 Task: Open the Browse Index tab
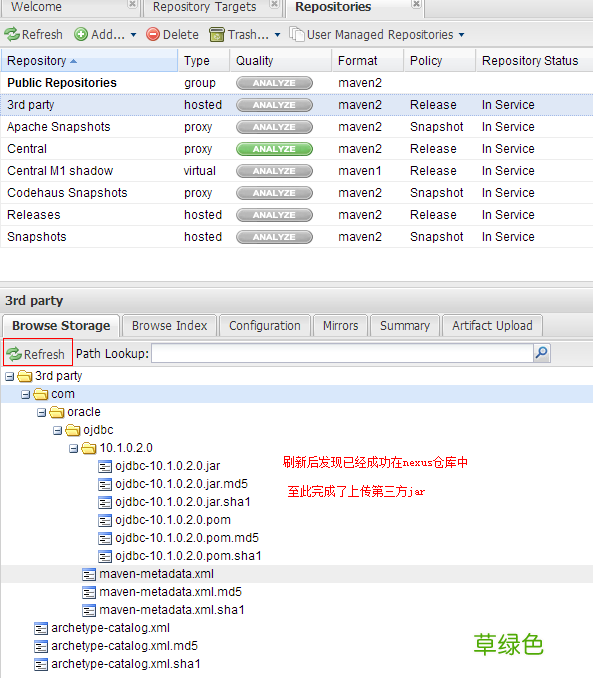[x=170, y=326]
